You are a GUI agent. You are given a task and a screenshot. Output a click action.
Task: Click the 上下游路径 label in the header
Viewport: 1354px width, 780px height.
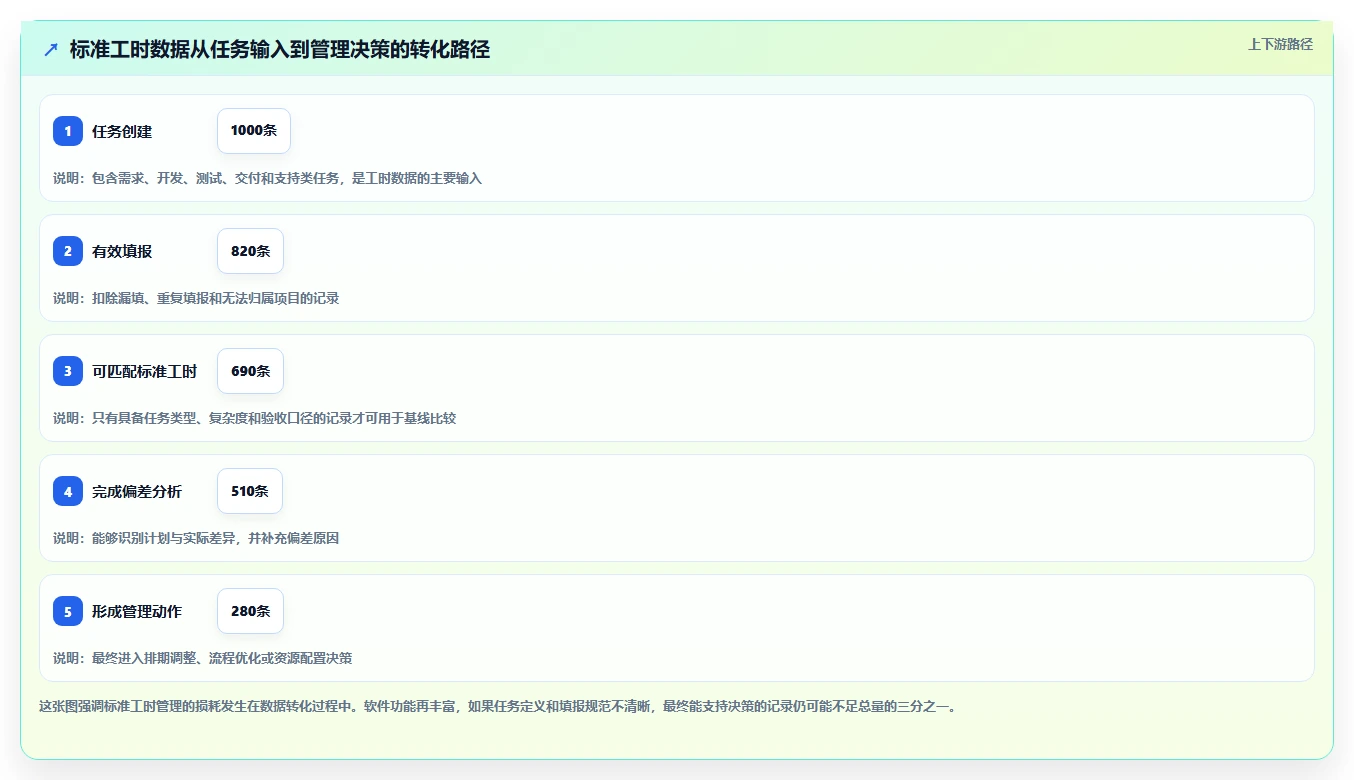(x=1280, y=45)
